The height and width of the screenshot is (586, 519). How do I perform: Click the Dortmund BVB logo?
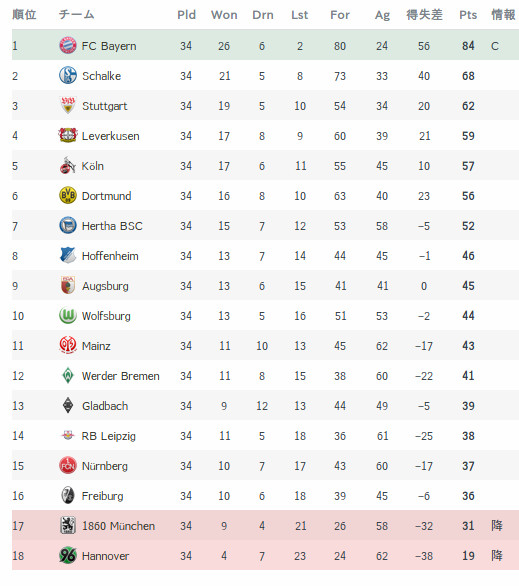tap(68, 195)
